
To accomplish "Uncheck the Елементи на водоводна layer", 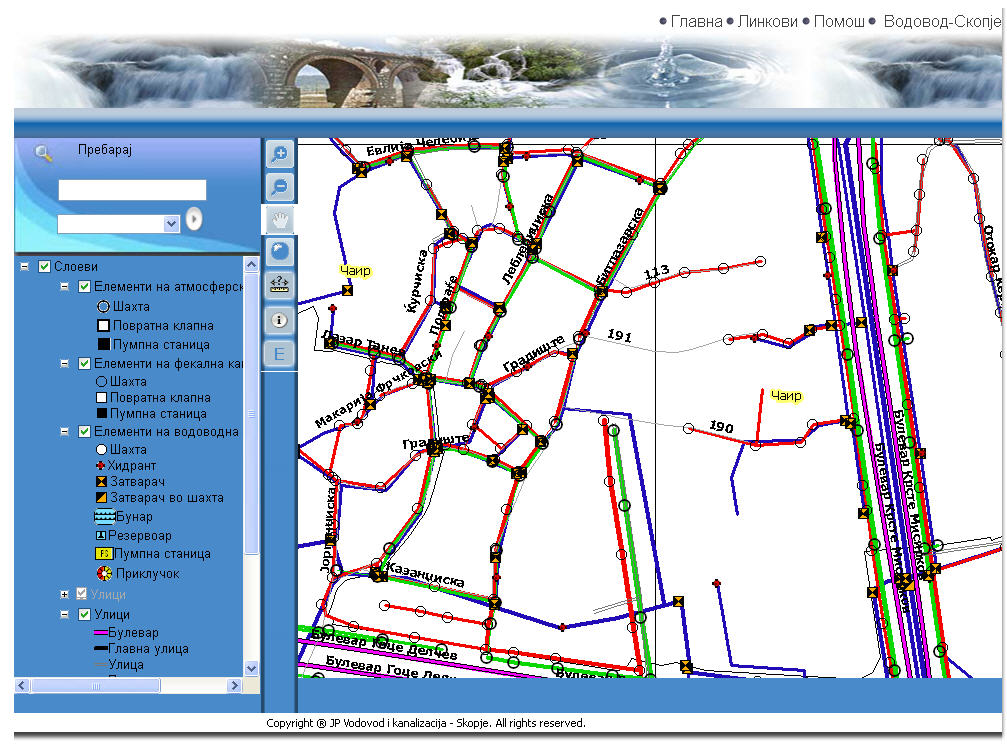I will click(x=85, y=431).
